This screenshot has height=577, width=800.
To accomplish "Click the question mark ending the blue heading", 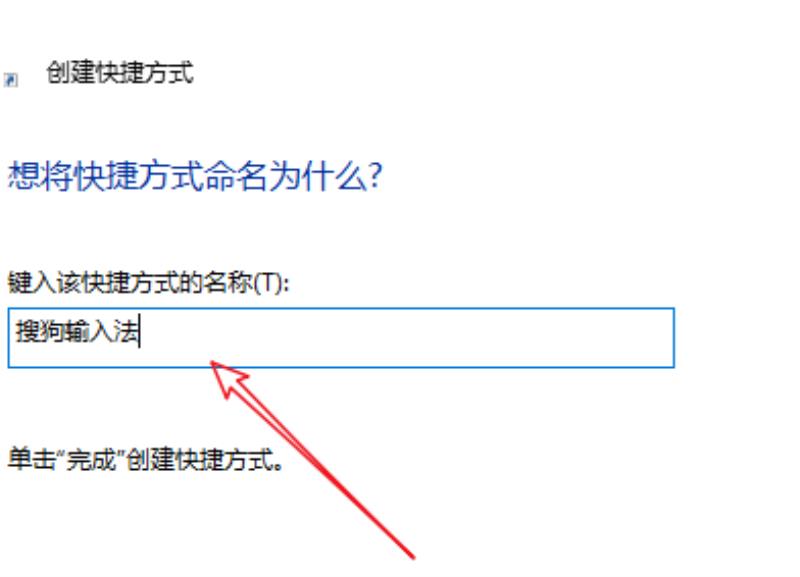I will [x=374, y=177].
